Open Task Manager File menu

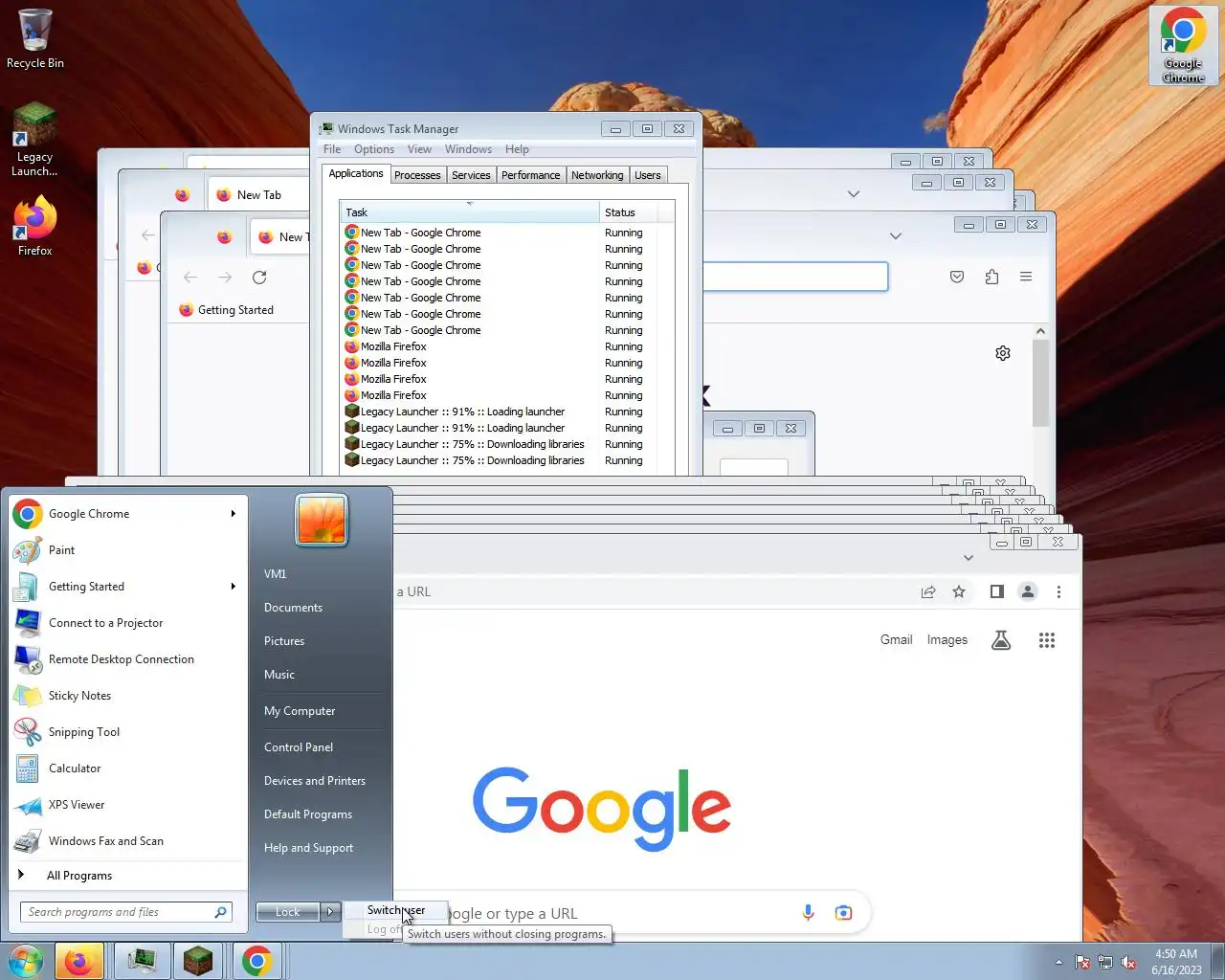(332, 149)
